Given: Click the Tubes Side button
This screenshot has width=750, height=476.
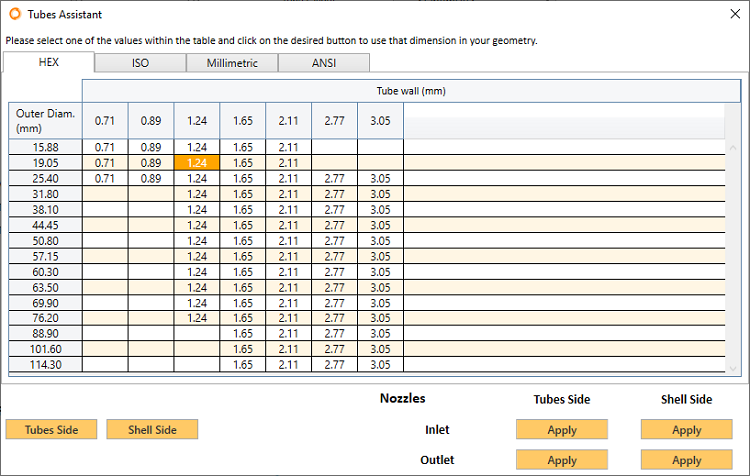Looking at the screenshot, I should coord(50,429).
